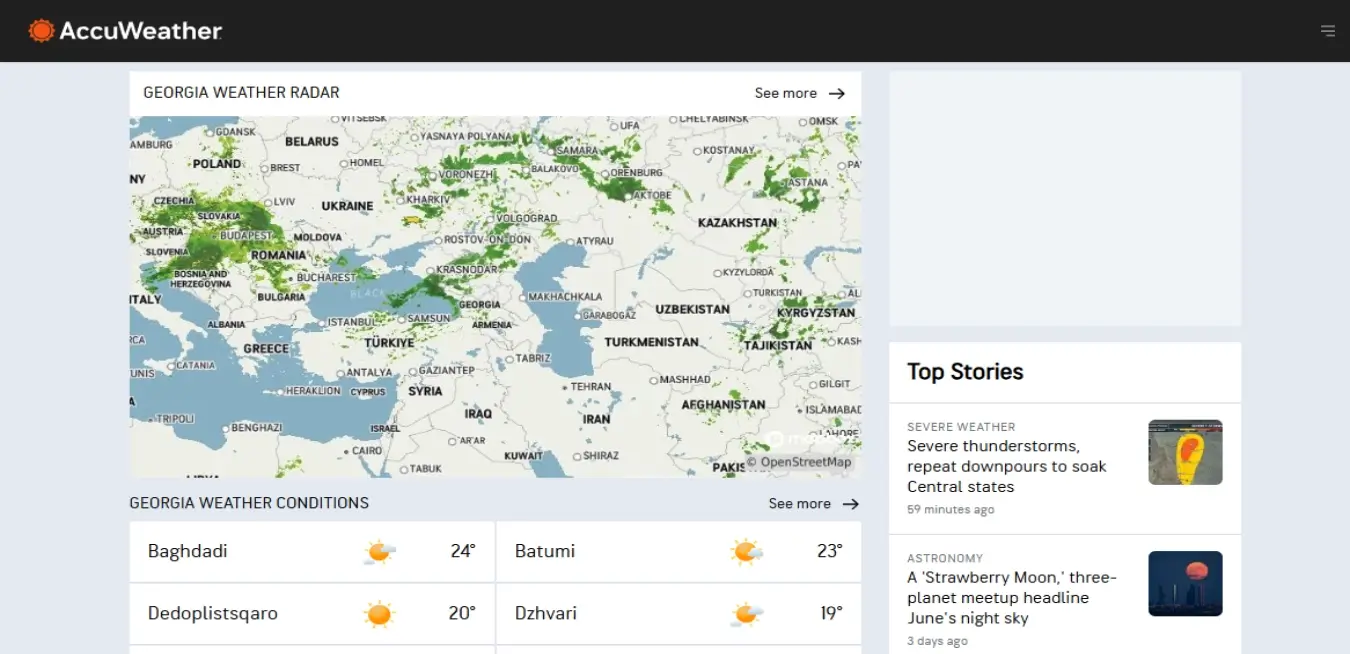The image size is (1350, 654).
Task: Open the severe weather map thumbnail
Action: [x=1185, y=452]
